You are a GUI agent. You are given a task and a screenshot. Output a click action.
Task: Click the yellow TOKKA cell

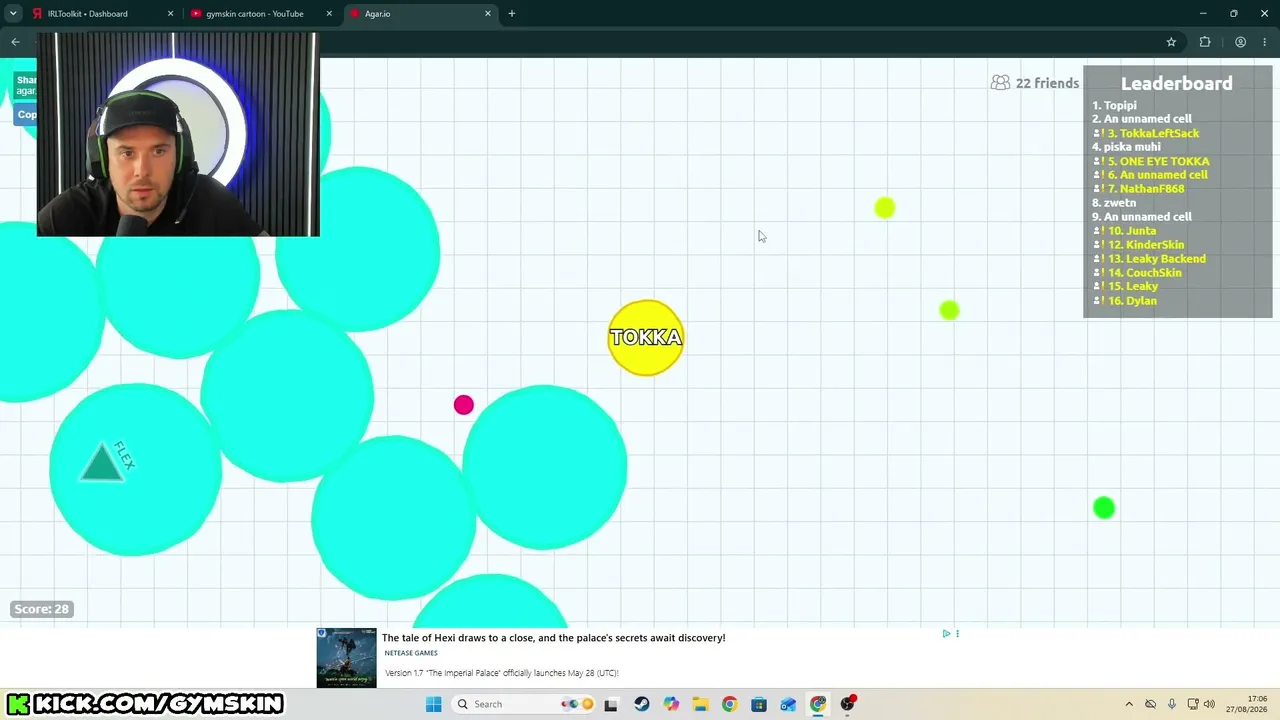(x=646, y=338)
